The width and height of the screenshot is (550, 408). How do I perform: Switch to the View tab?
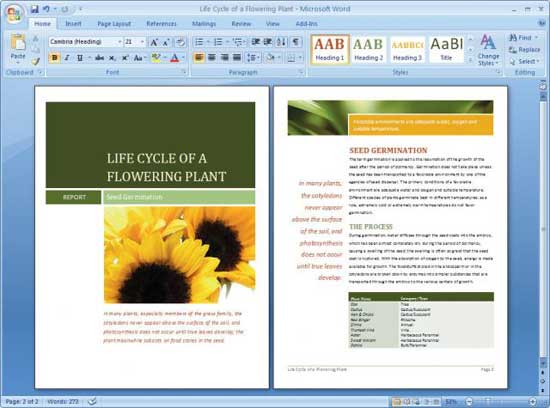point(273,24)
